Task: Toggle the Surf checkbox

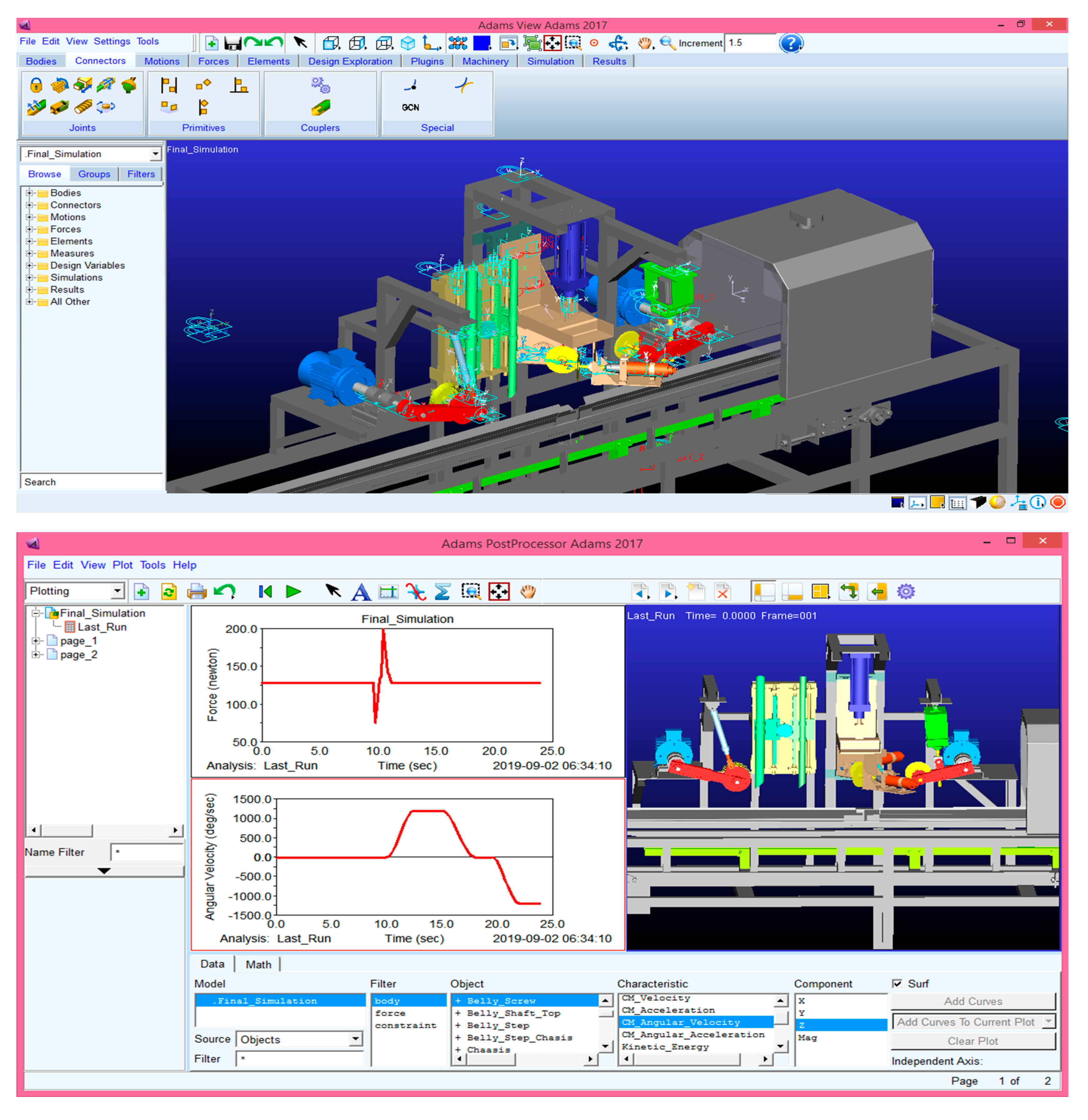Action: coord(897,983)
